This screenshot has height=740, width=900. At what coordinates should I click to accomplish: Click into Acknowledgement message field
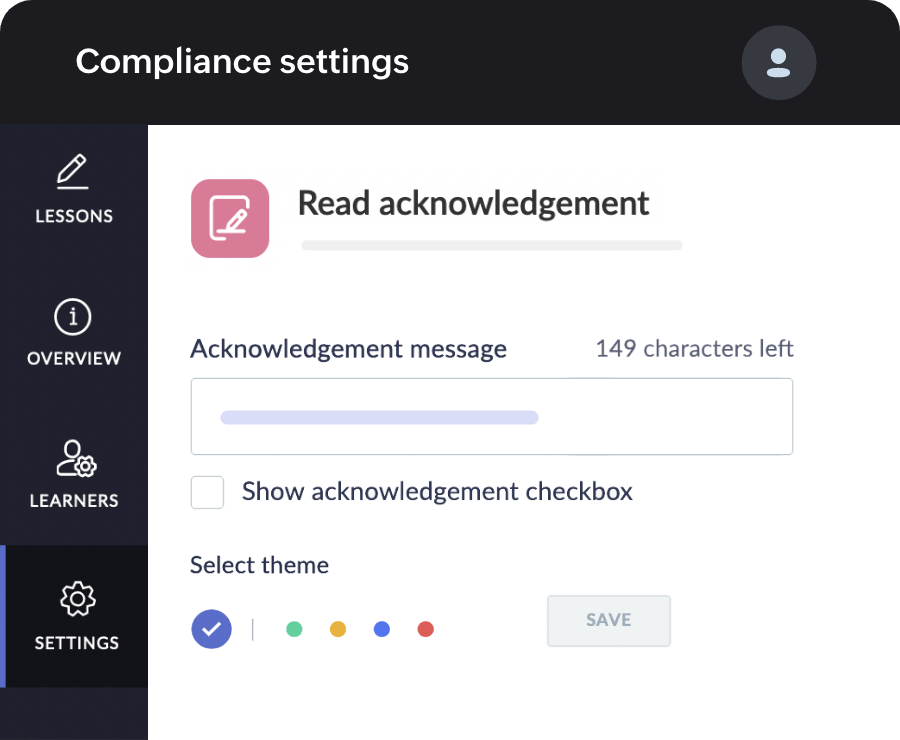[x=491, y=417]
